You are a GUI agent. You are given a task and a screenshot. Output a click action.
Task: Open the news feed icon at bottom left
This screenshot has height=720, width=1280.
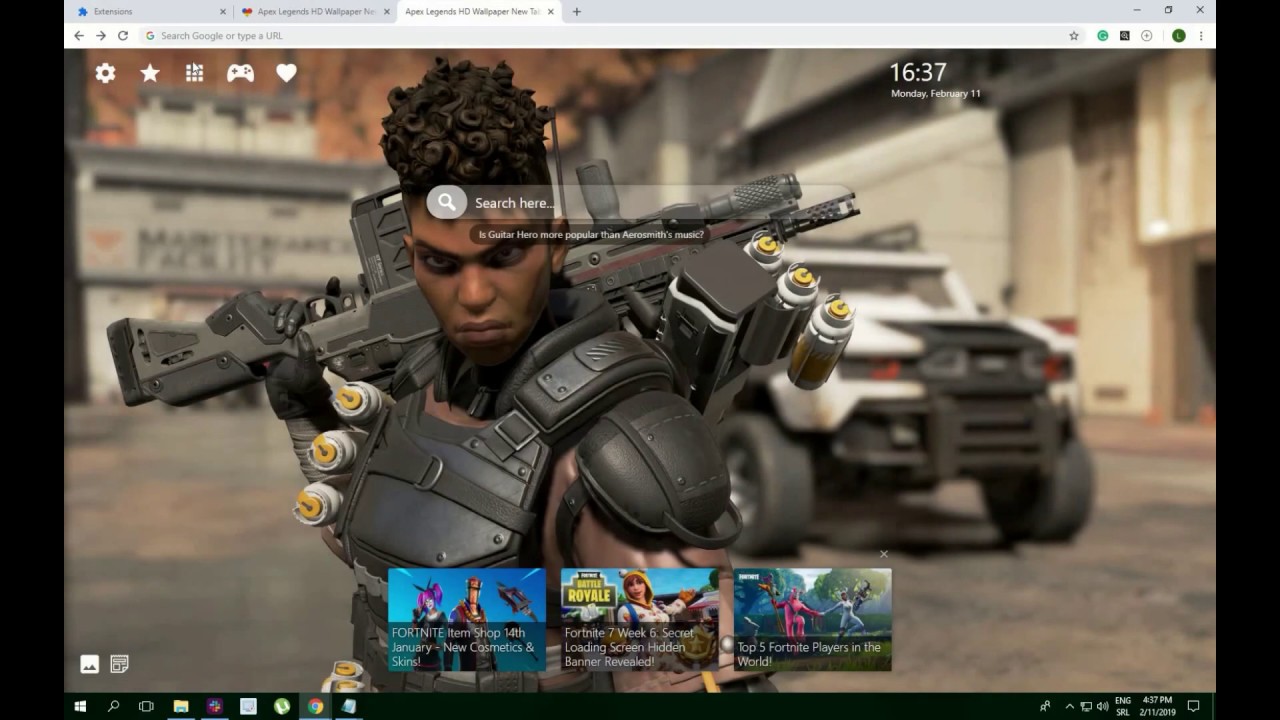click(119, 664)
